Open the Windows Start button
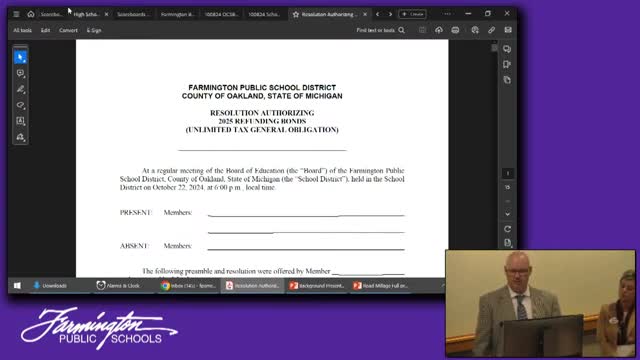The image size is (640, 360). (17, 286)
